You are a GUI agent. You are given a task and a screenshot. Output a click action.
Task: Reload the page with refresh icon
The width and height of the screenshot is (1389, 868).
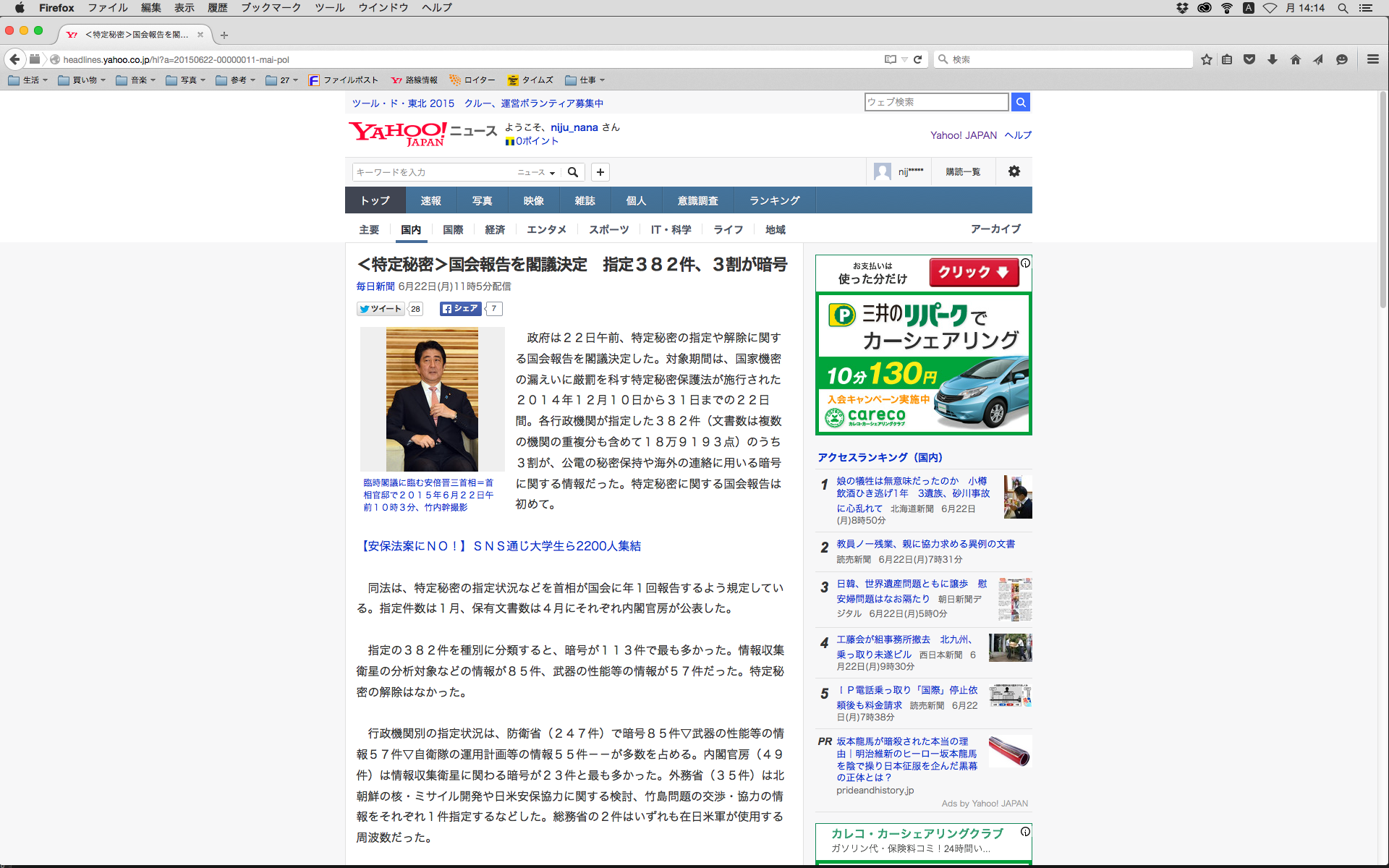point(917,59)
